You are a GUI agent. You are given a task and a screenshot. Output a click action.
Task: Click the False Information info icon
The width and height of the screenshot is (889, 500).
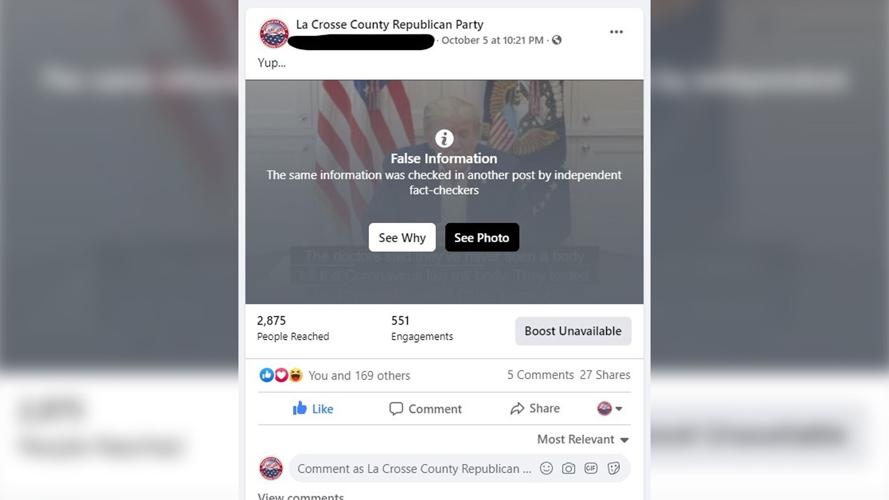pos(444,138)
